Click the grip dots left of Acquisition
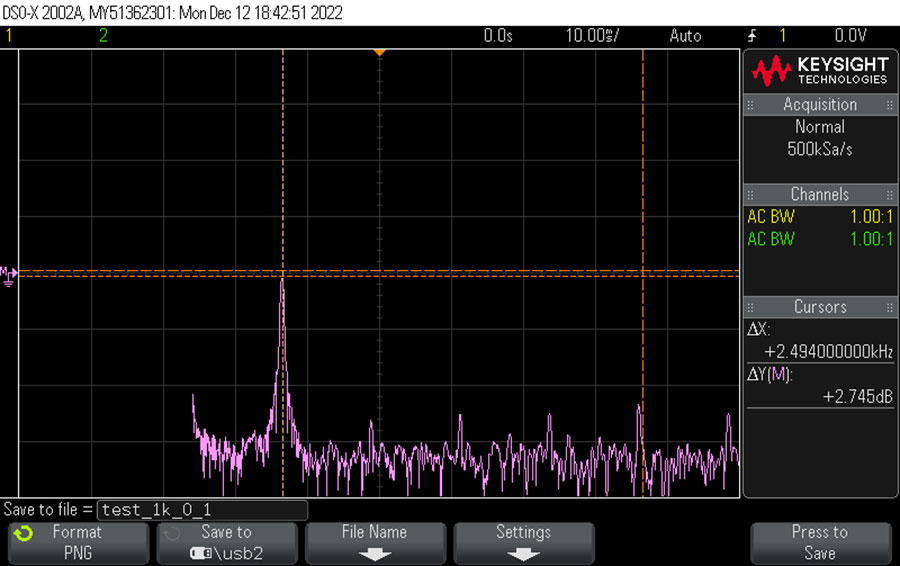 [x=750, y=105]
